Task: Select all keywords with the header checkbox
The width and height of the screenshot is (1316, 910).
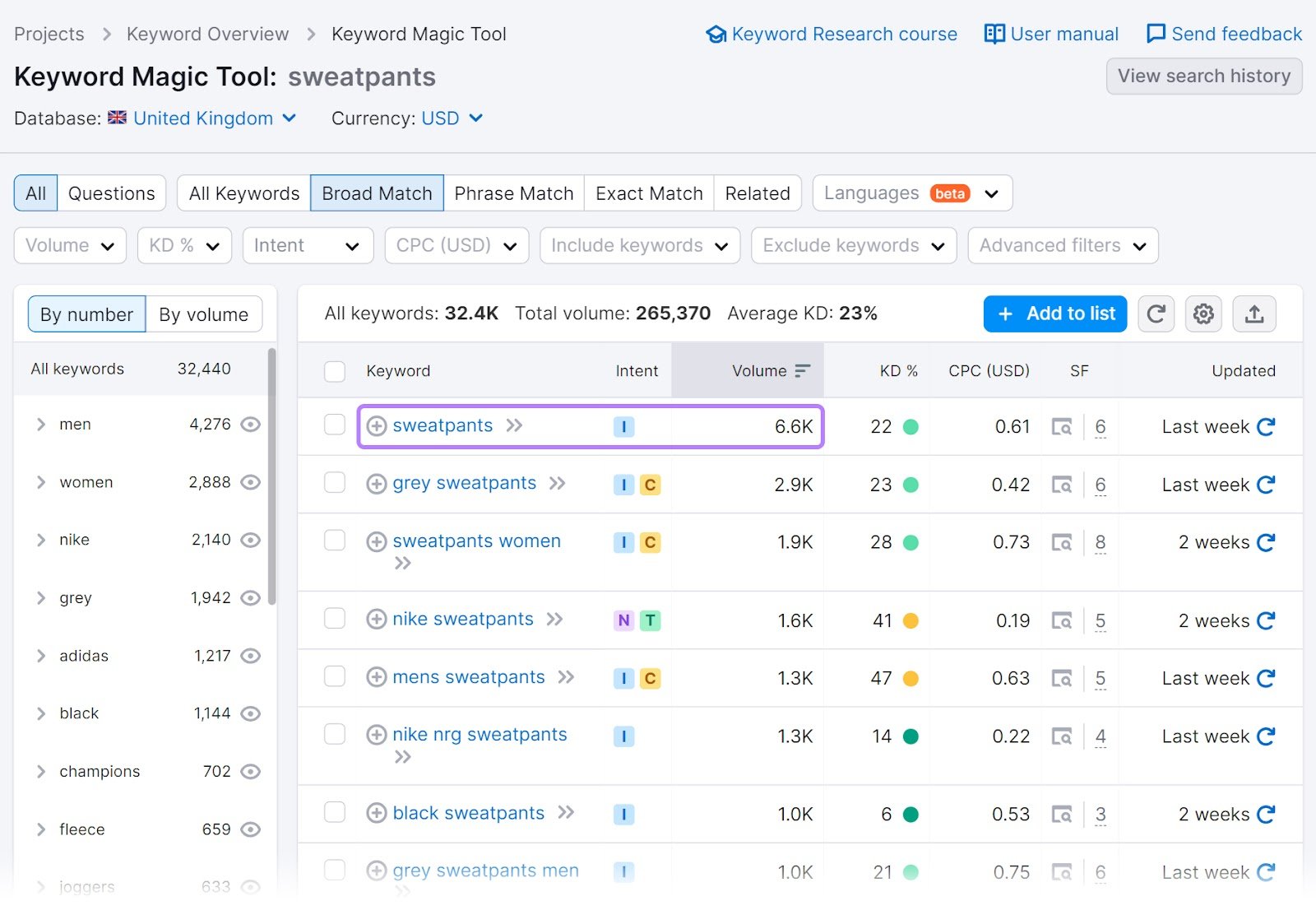Action: click(x=335, y=371)
